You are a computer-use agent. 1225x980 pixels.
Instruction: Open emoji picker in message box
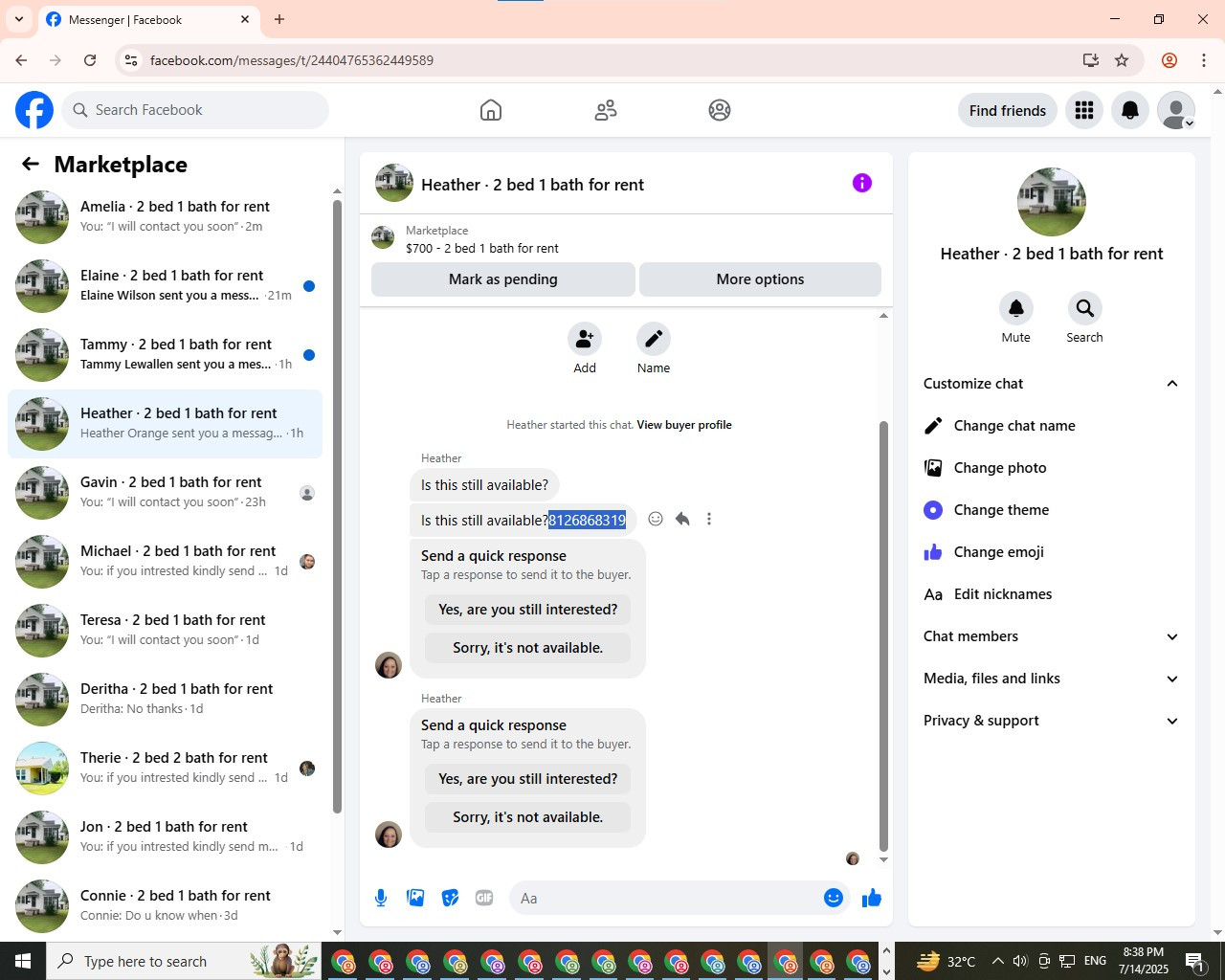834,898
